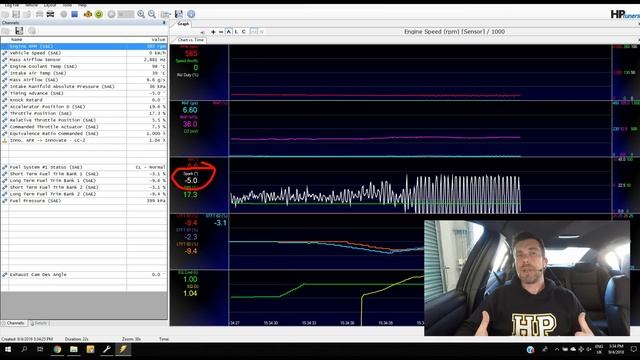Select the Fuel System #1 Status row
Viewport: 640px width, 360px height.
pos(84,167)
